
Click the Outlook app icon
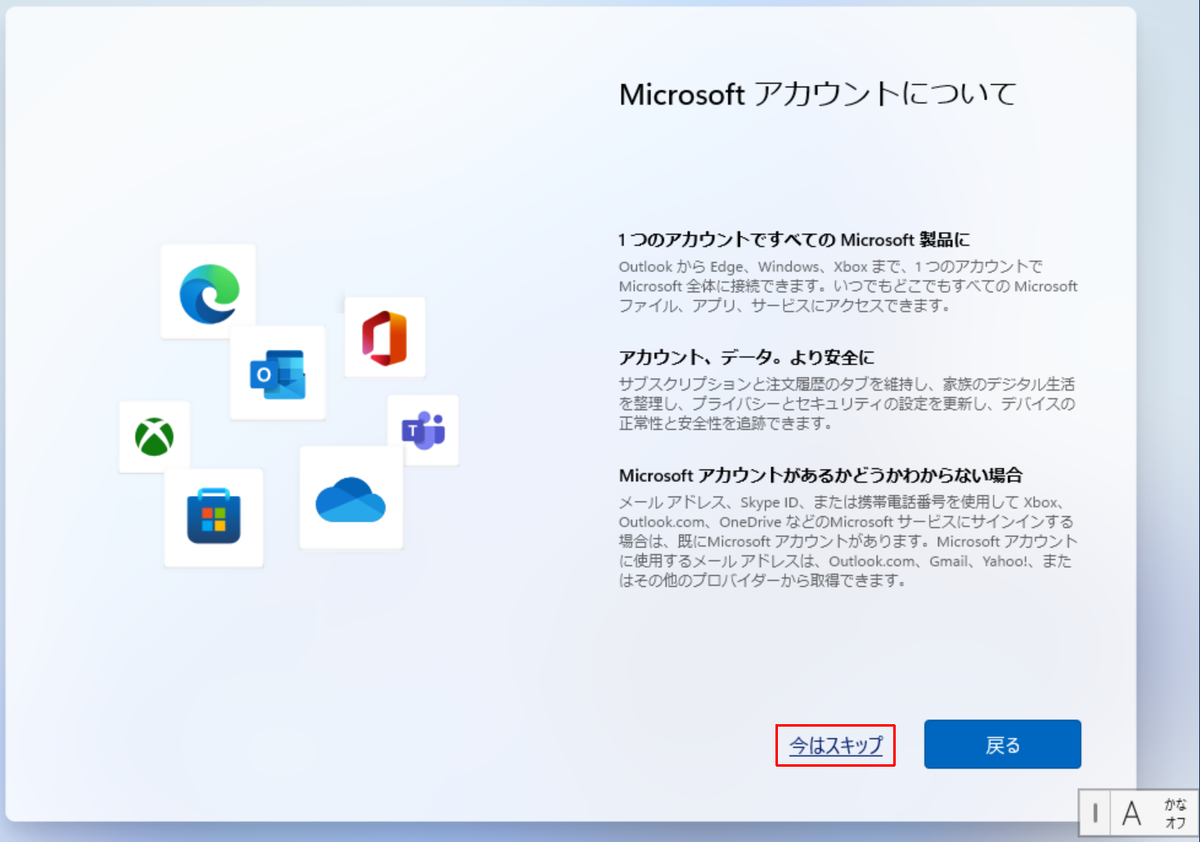(278, 372)
